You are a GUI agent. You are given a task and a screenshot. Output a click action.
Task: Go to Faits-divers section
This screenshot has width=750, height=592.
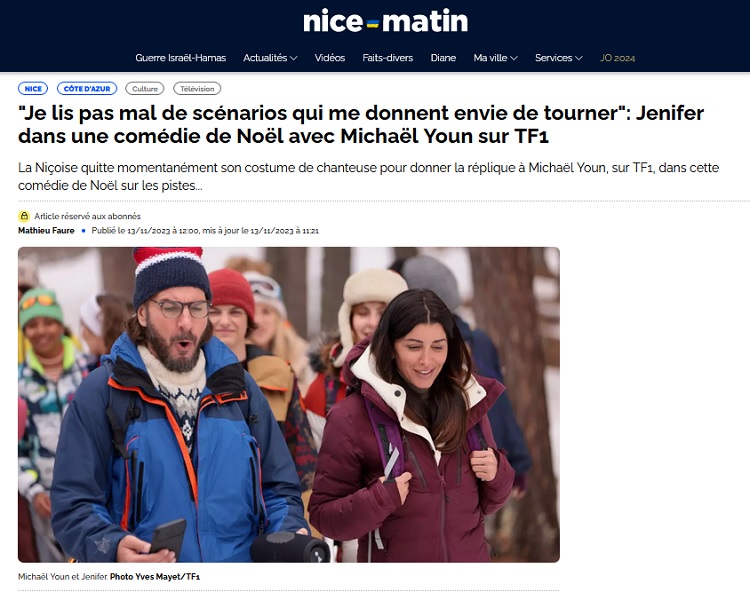[387, 58]
